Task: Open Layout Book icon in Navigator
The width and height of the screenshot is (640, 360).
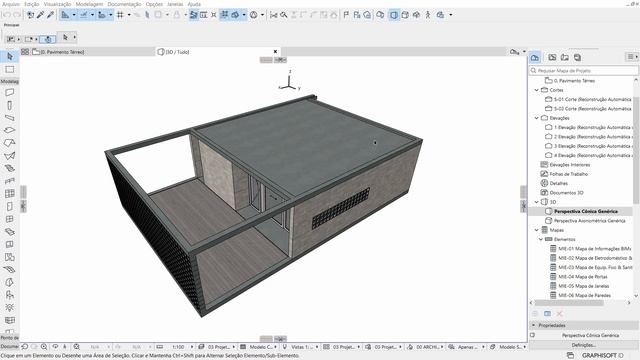Action: tap(565, 58)
